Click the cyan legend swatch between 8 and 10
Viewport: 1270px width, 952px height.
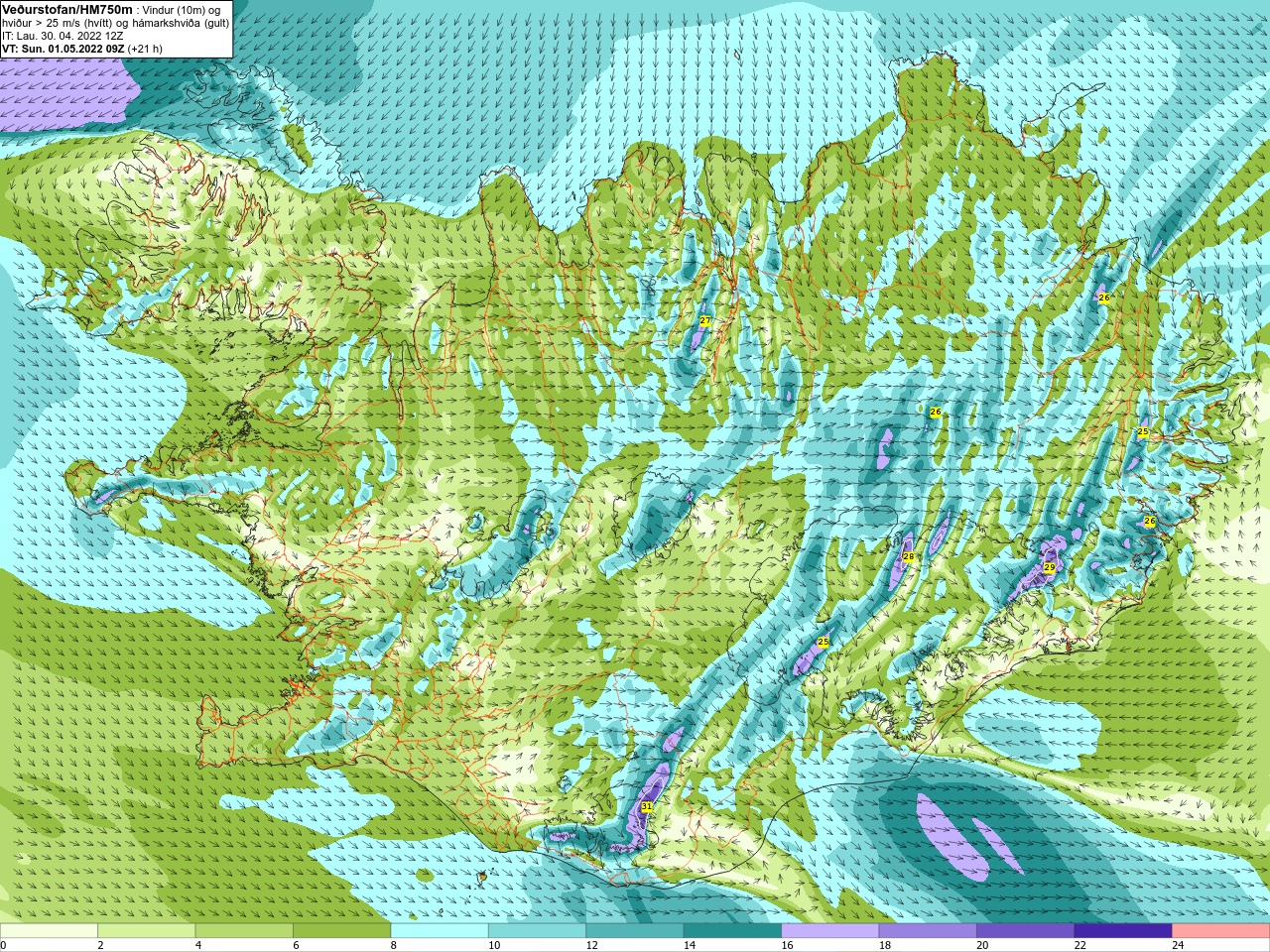(x=440, y=931)
